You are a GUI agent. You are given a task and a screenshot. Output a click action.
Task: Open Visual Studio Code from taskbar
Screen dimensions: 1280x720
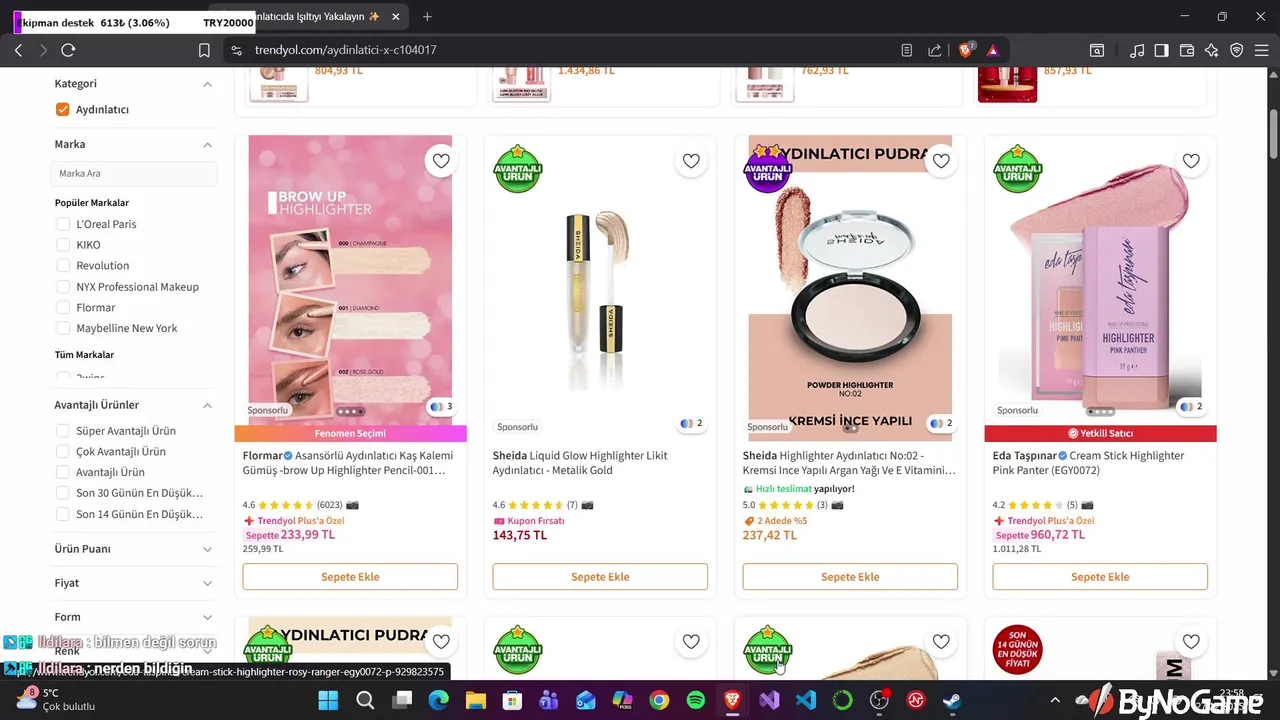[806, 701]
